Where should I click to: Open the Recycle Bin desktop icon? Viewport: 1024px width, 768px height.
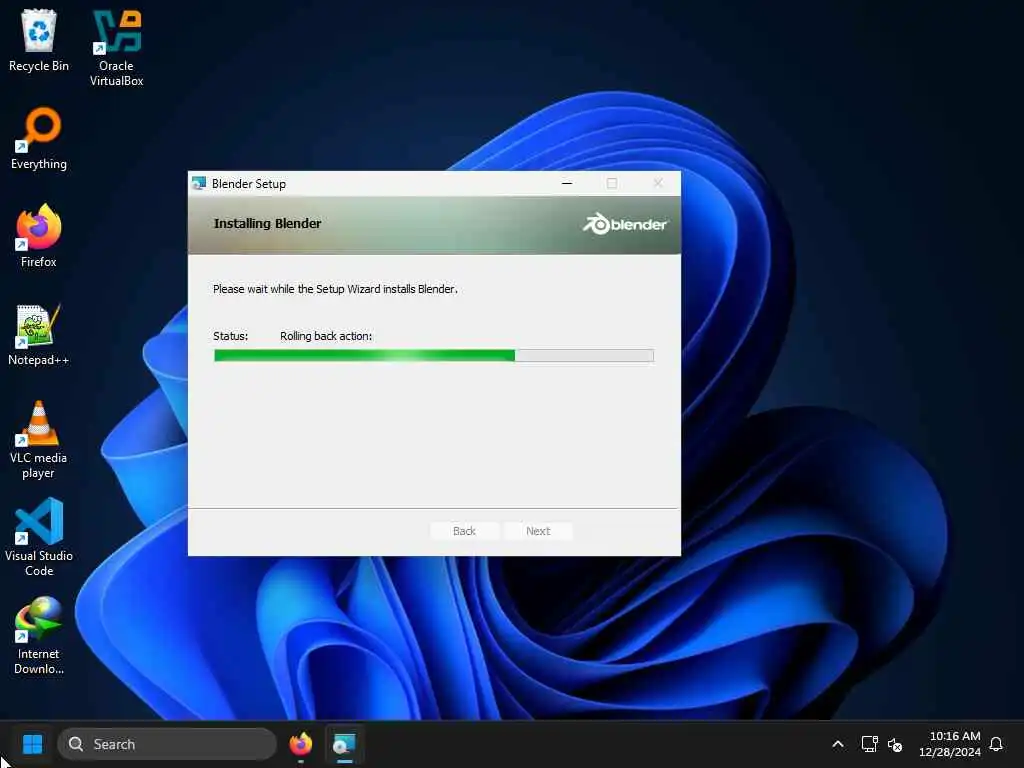[39, 41]
